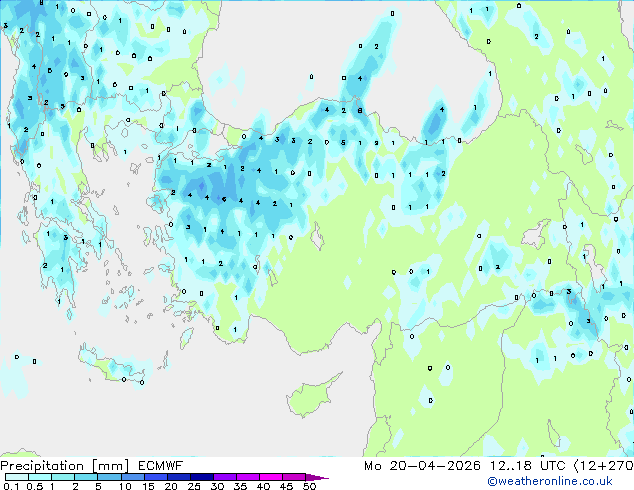Click the '25' legend scale label
This screenshot has width=634, height=490.
click(x=194, y=486)
